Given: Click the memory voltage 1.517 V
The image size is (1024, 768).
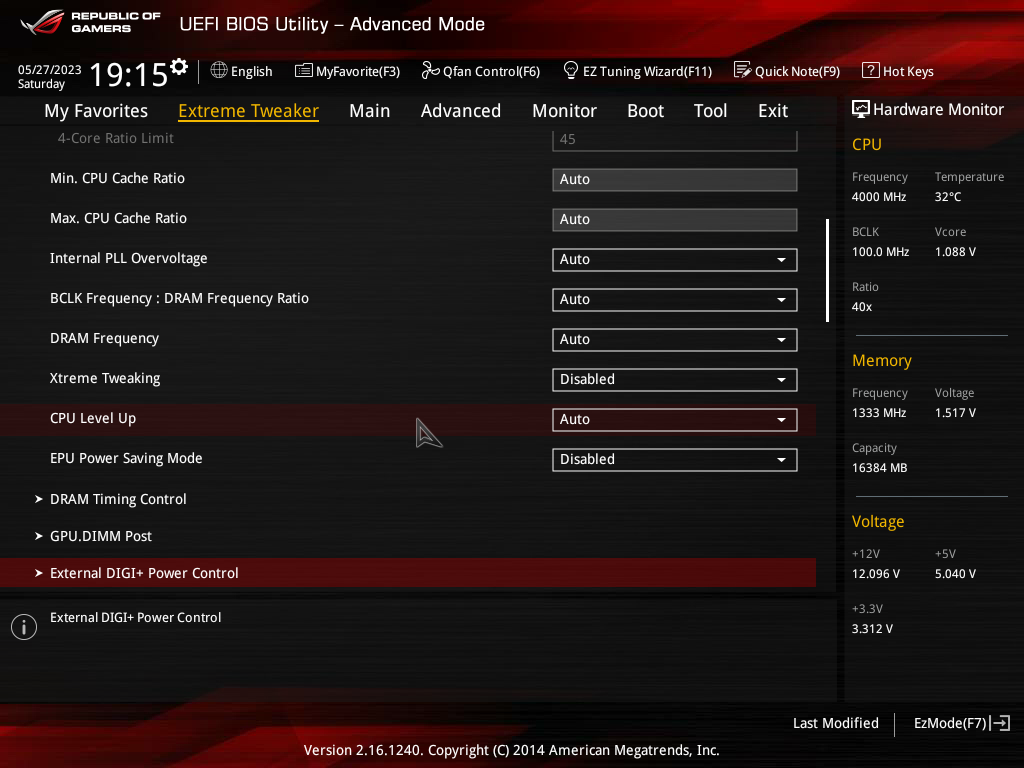Looking at the screenshot, I should pos(955,413).
